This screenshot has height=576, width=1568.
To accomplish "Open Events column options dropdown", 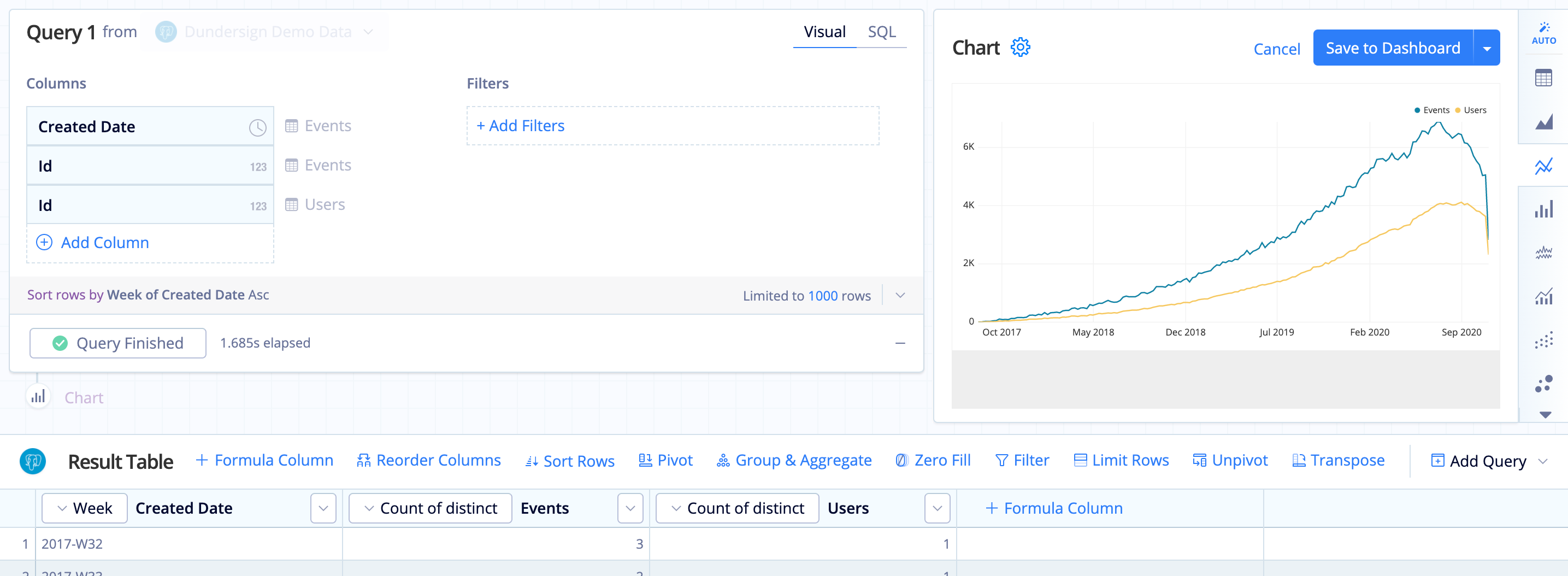I will click(x=630, y=508).
